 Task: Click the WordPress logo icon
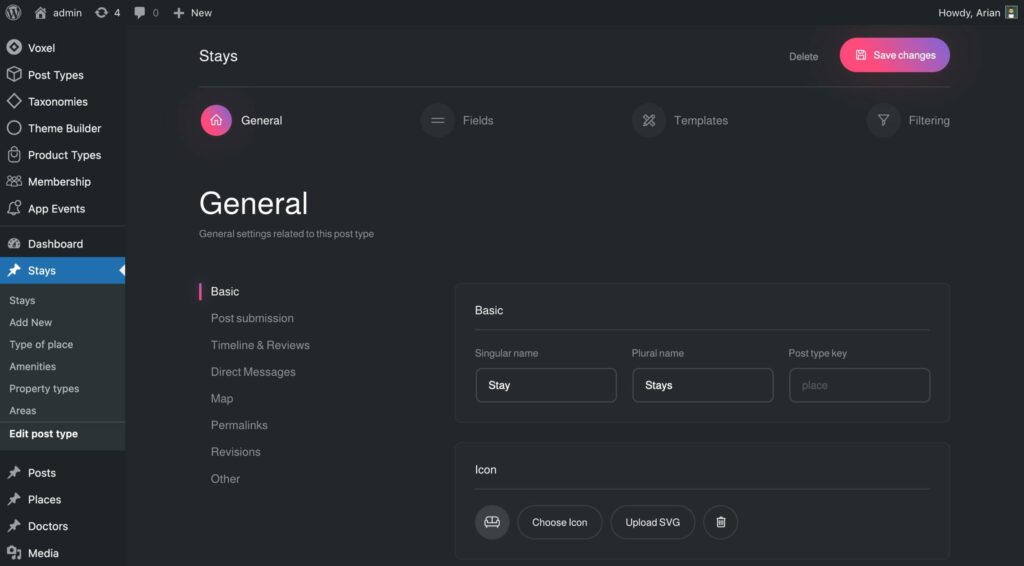(x=14, y=13)
